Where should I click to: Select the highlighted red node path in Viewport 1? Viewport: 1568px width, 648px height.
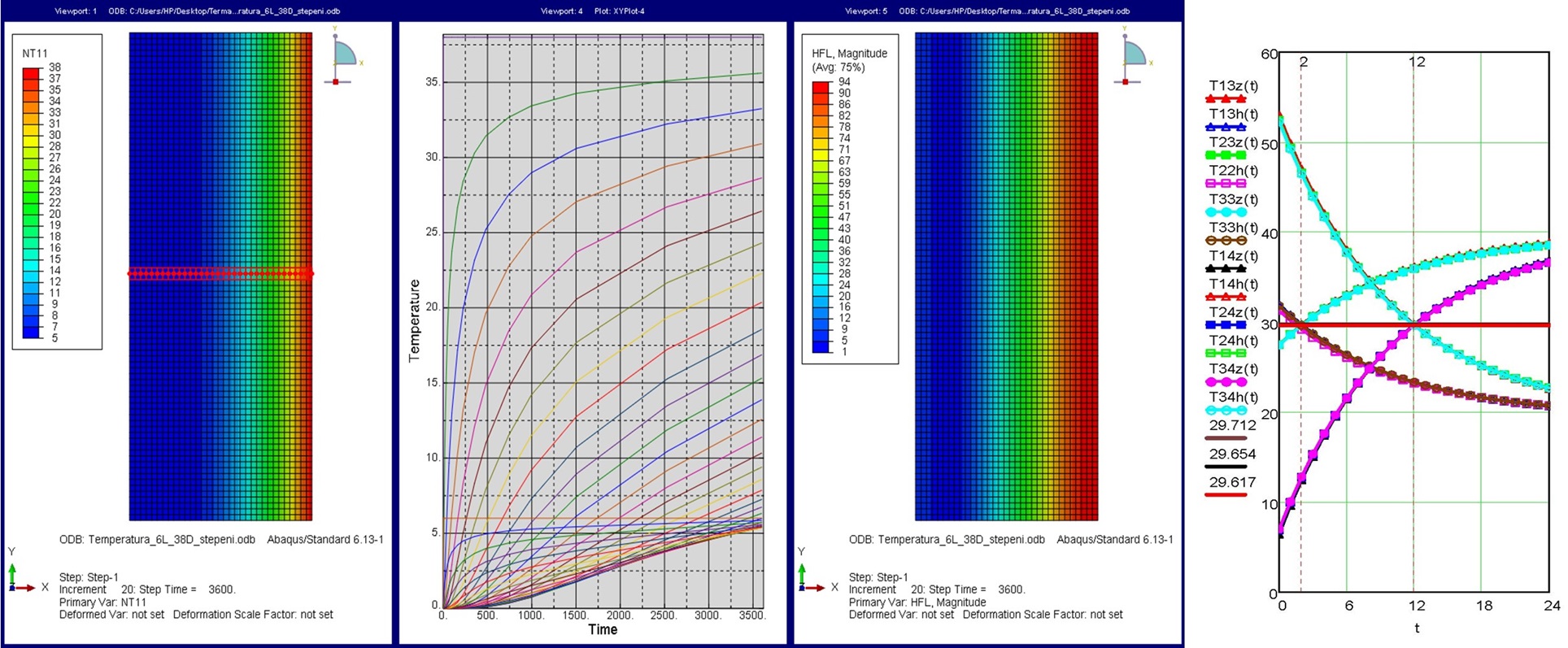coord(220,274)
